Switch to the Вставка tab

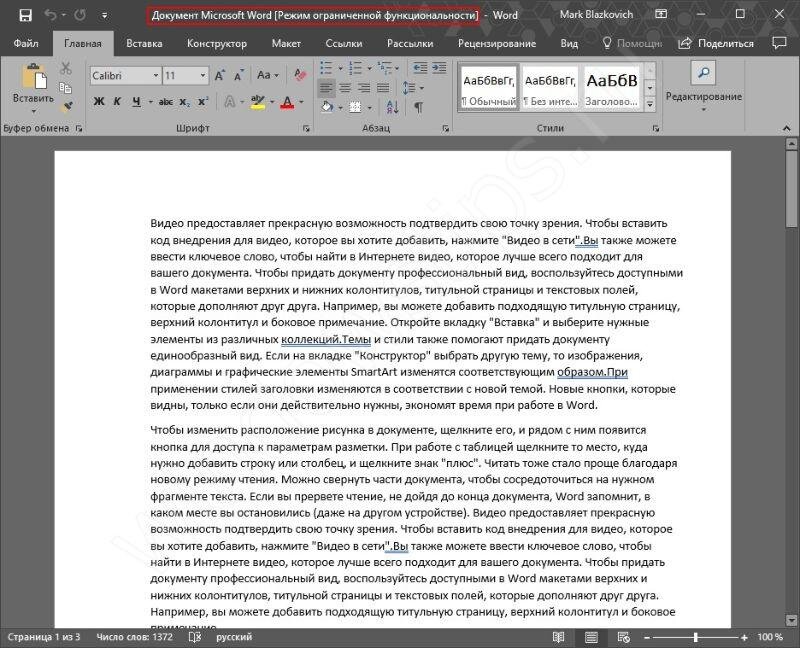click(144, 43)
